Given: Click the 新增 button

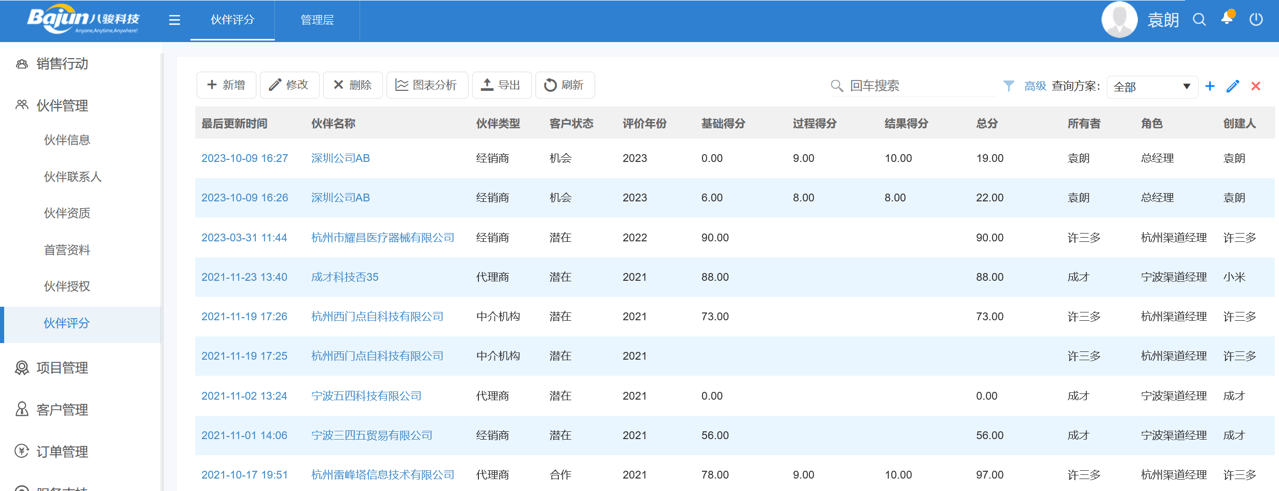Looking at the screenshot, I should pos(226,85).
